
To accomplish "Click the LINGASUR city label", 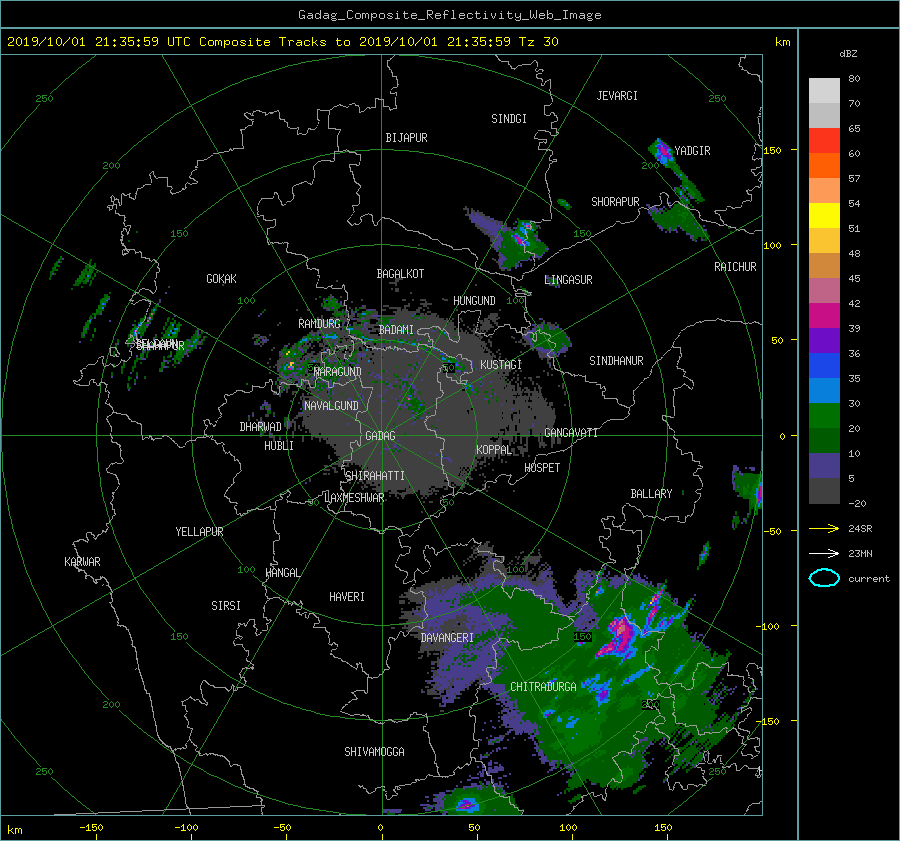I will tap(568, 280).
